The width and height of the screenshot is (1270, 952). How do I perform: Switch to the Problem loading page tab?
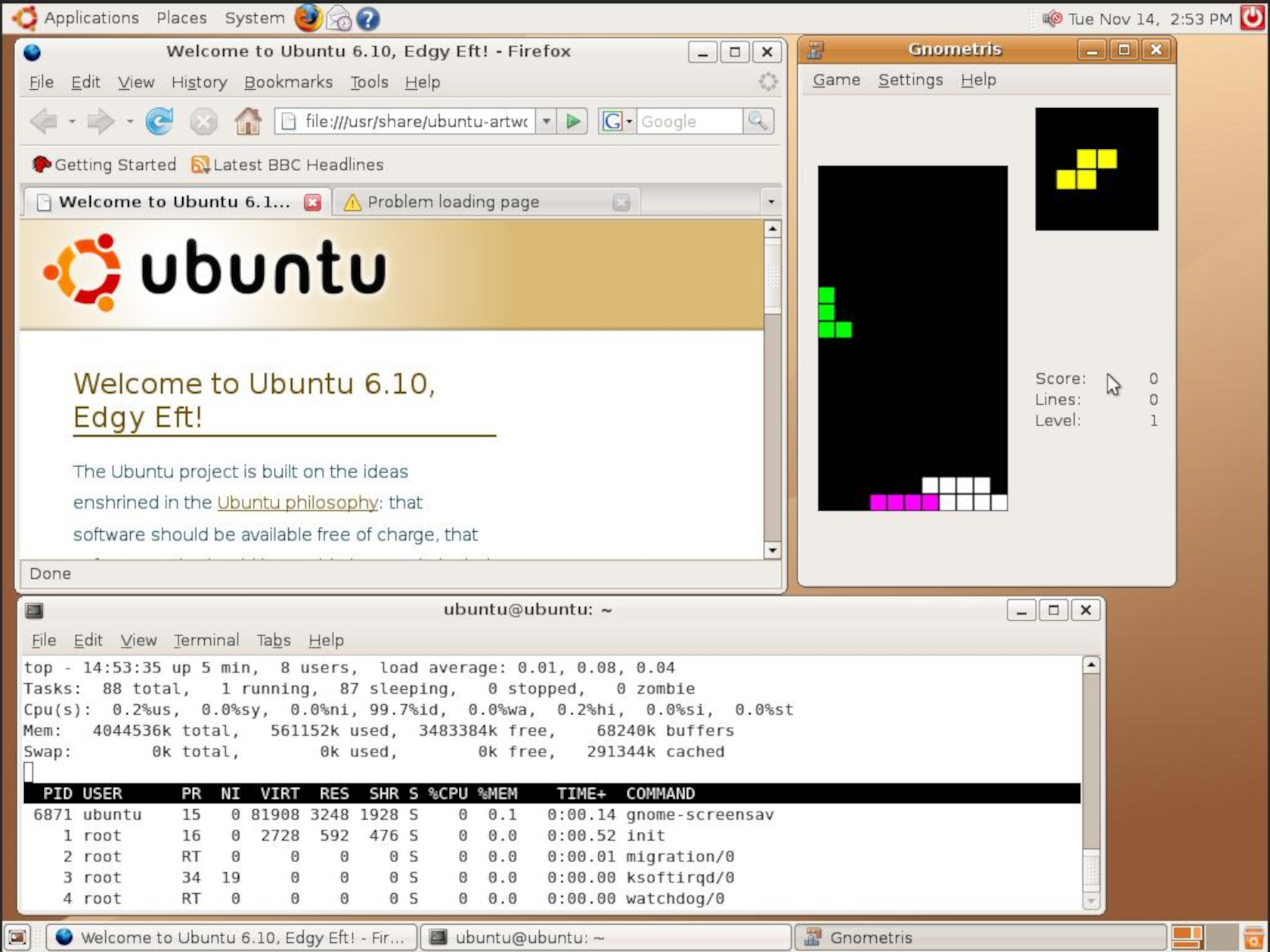point(486,202)
